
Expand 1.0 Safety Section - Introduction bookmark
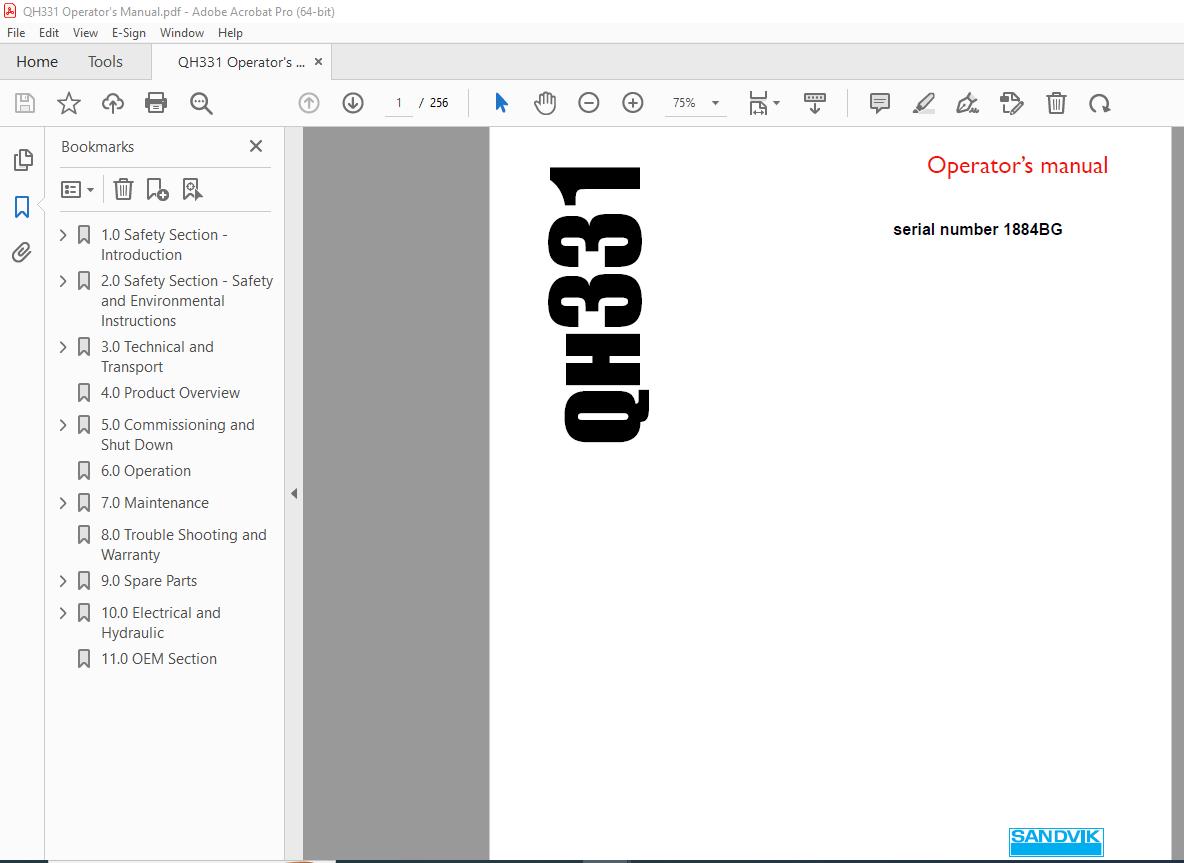[x=63, y=235]
